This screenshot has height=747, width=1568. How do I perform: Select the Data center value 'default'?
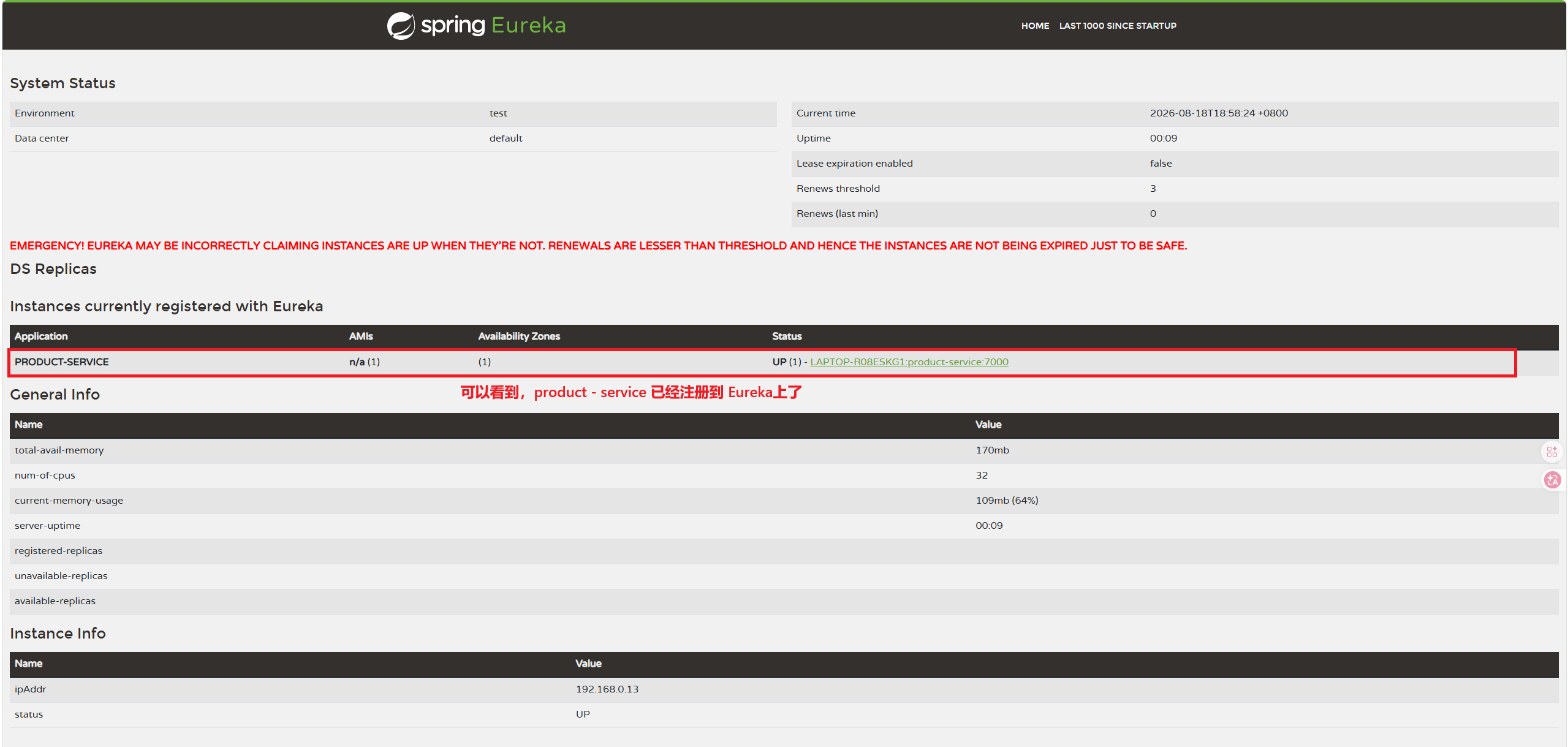pyautogui.click(x=506, y=138)
